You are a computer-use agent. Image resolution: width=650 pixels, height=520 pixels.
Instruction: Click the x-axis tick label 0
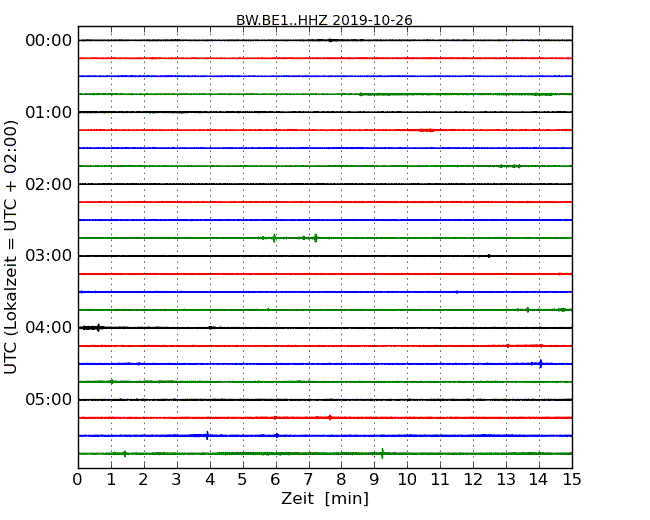pos(78,480)
